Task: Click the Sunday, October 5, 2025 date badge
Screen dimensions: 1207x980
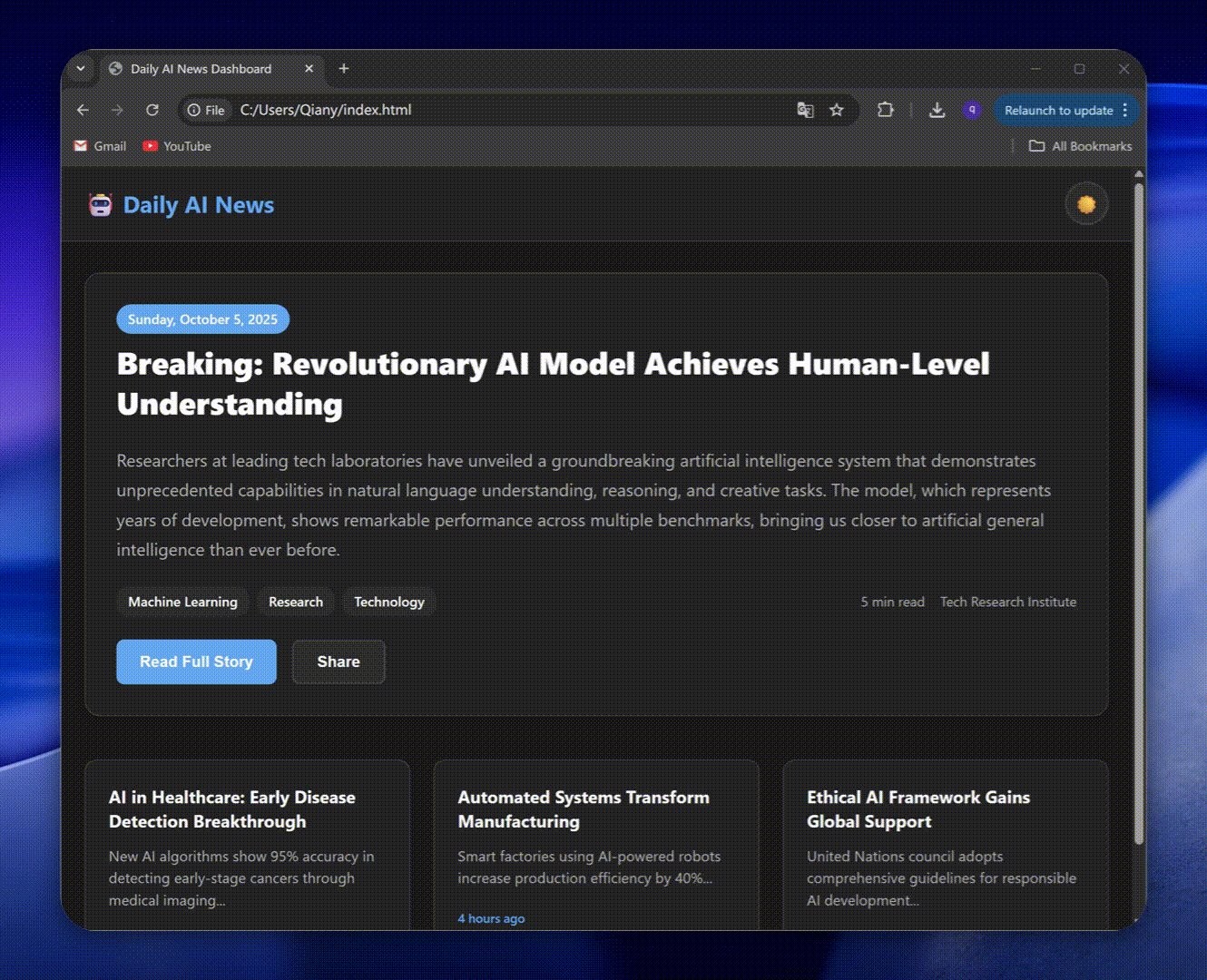Action: [202, 319]
